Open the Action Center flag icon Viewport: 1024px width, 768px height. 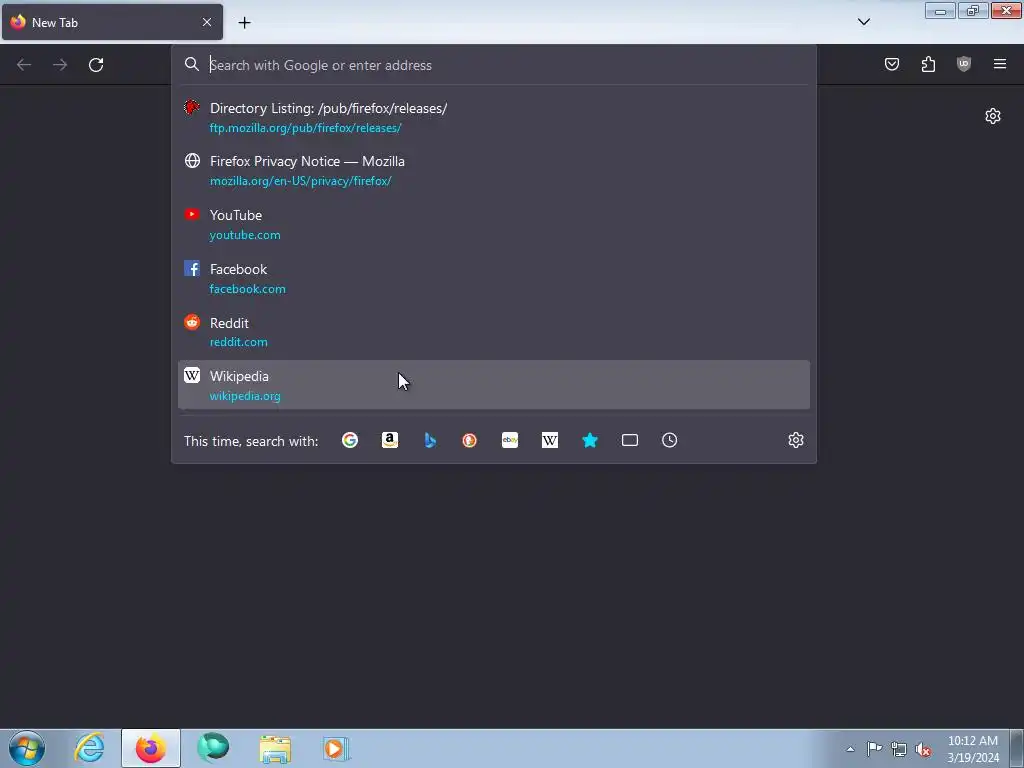pos(874,749)
